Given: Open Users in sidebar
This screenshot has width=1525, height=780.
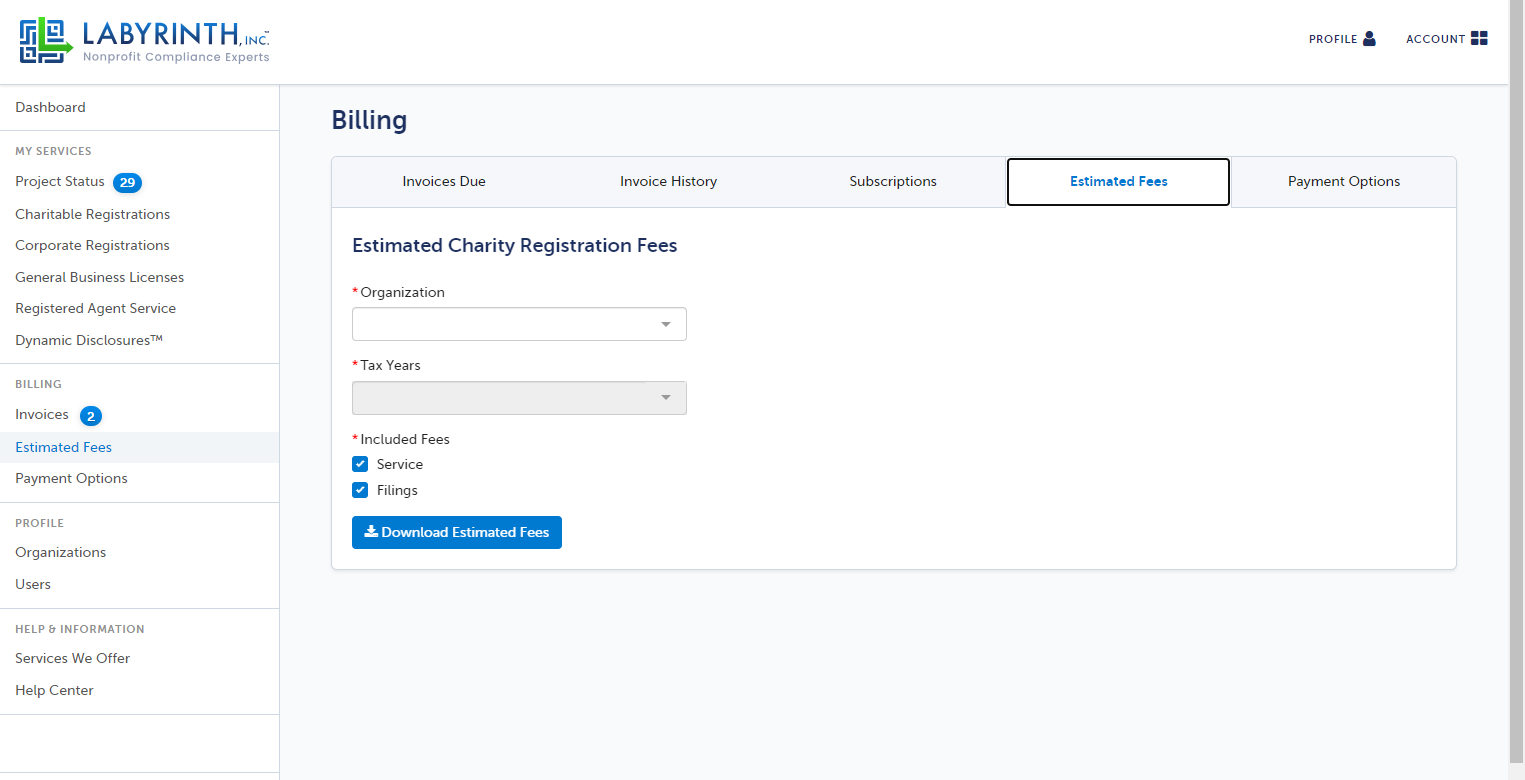Looking at the screenshot, I should (x=33, y=584).
